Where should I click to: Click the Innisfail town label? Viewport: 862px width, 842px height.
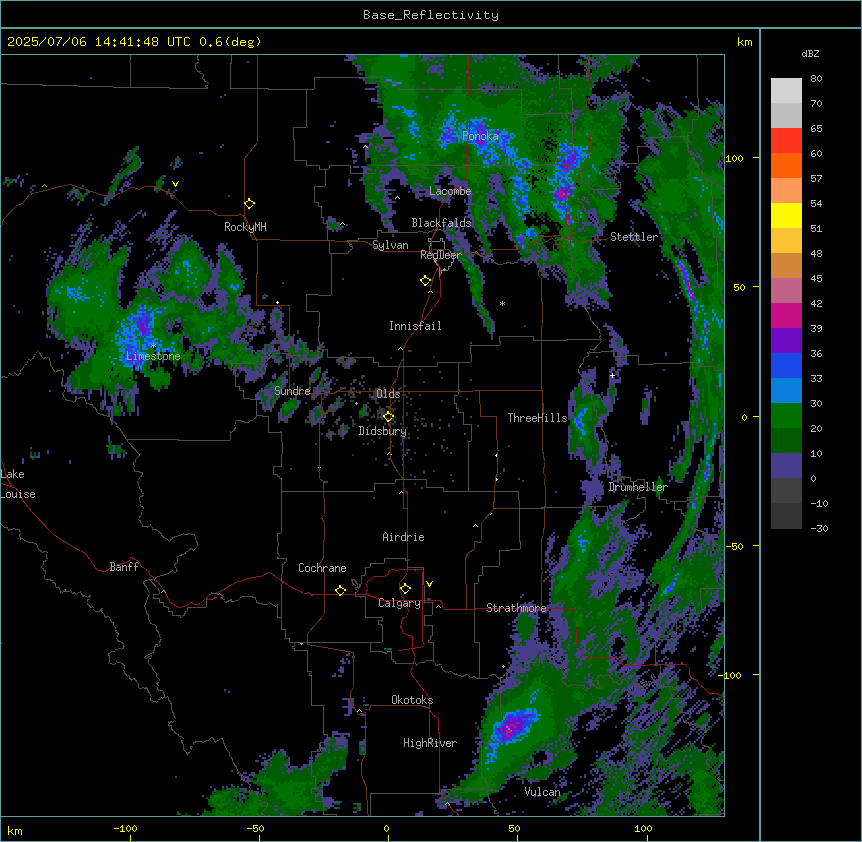(415, 326)
